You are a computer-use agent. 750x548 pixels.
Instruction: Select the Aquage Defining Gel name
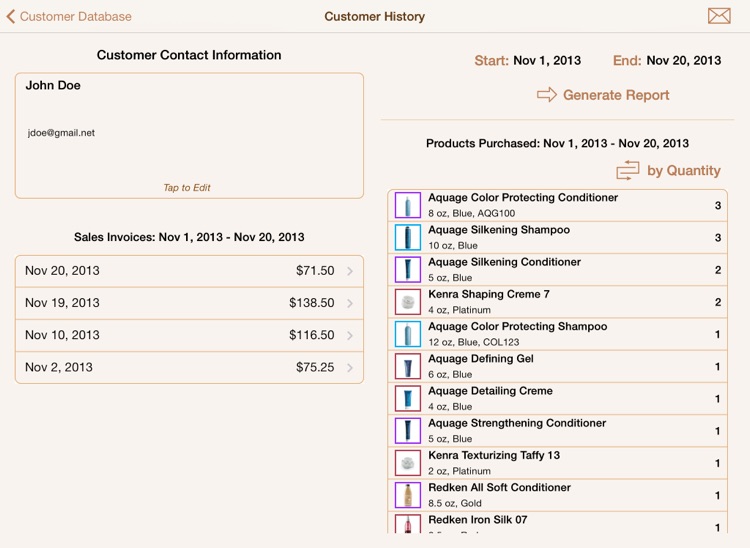pyautogui.click(x=481, y=359)
